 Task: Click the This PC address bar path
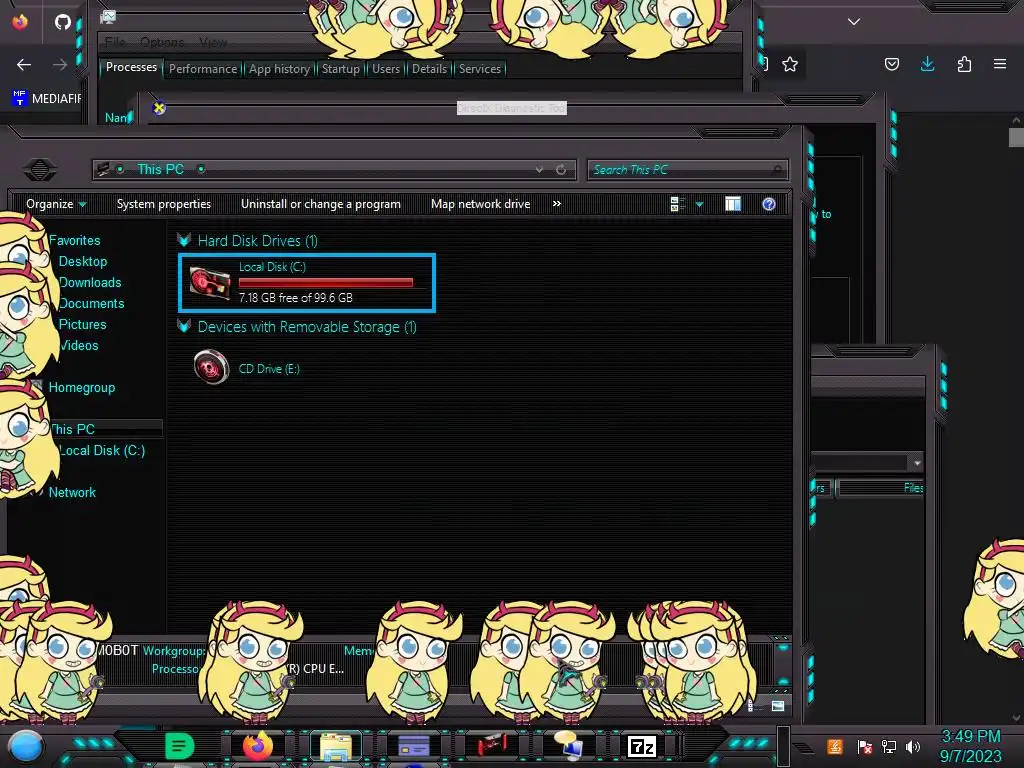(160, 169)
